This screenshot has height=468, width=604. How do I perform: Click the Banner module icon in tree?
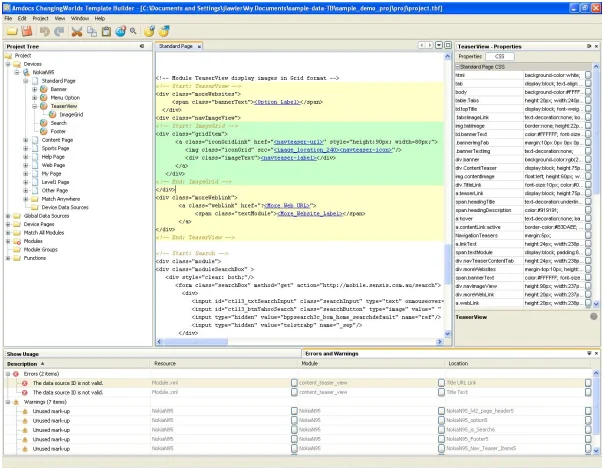[x=44, y=89]
